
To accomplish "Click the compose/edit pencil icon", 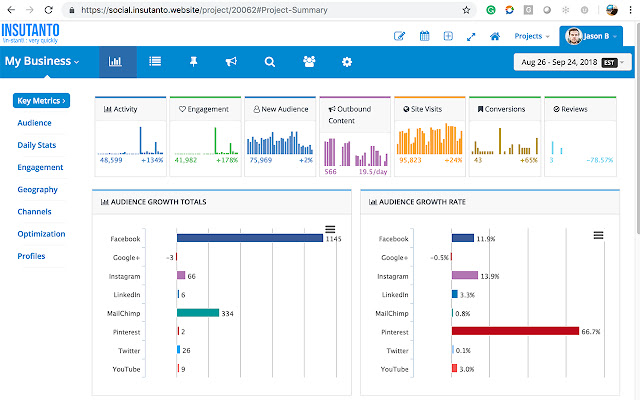I will coord(399,36).
